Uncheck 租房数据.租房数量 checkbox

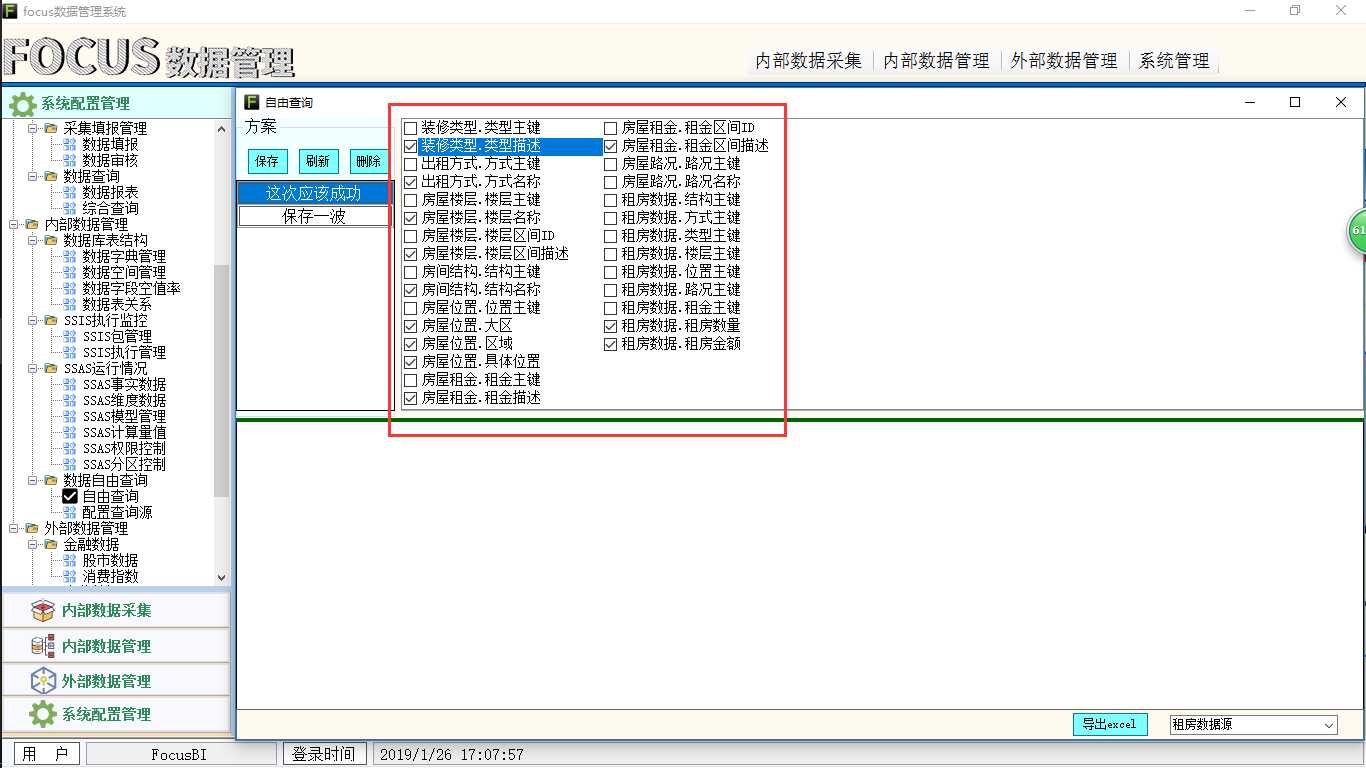click(x=611, y=326)
